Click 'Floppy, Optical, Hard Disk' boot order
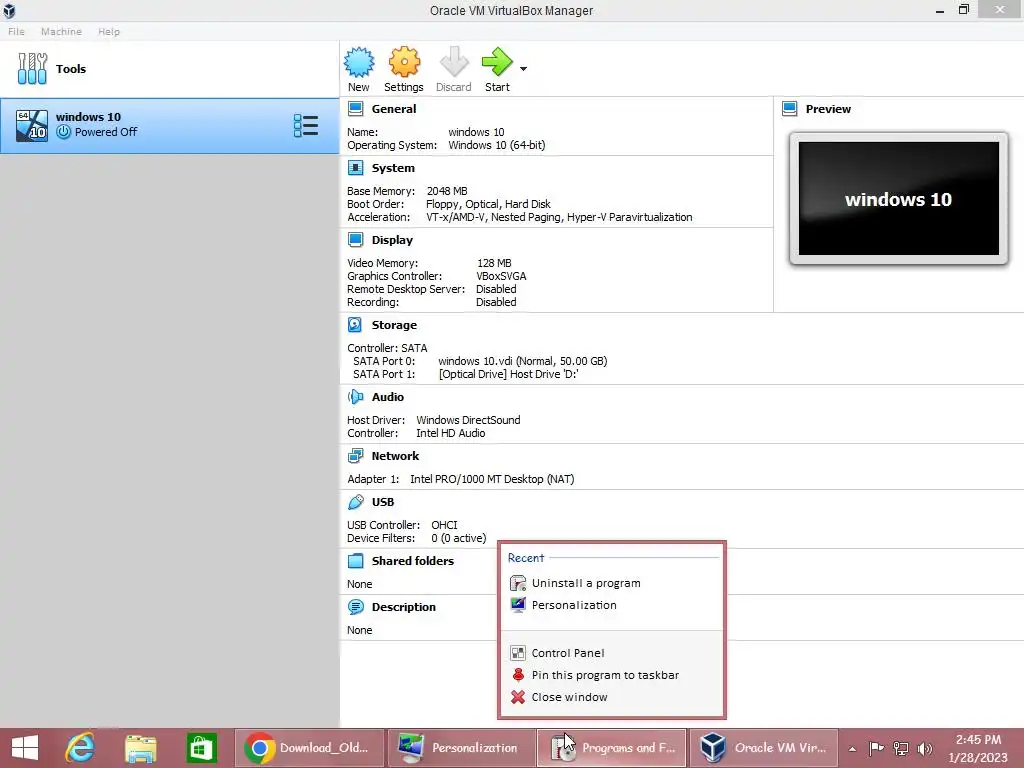This screenshot has width=1024, height=768. pos(488,204)
